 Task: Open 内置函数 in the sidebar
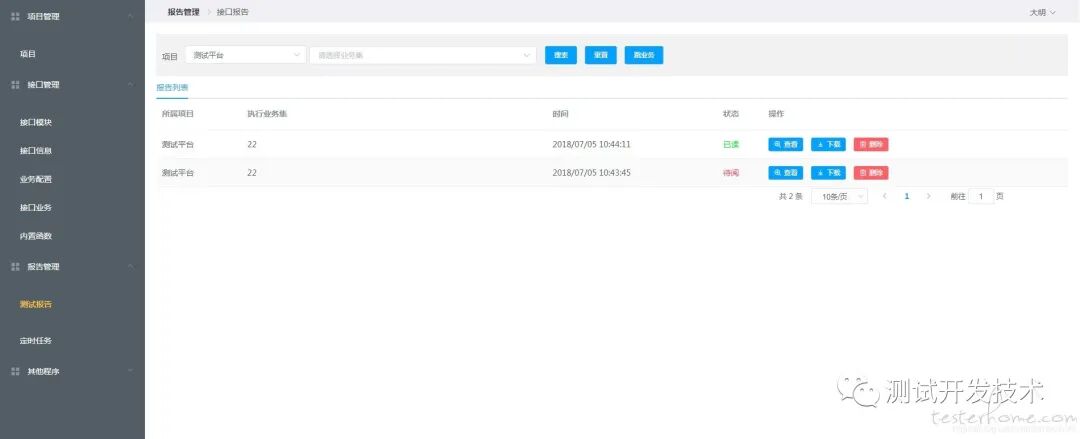(x=36, y=236)
